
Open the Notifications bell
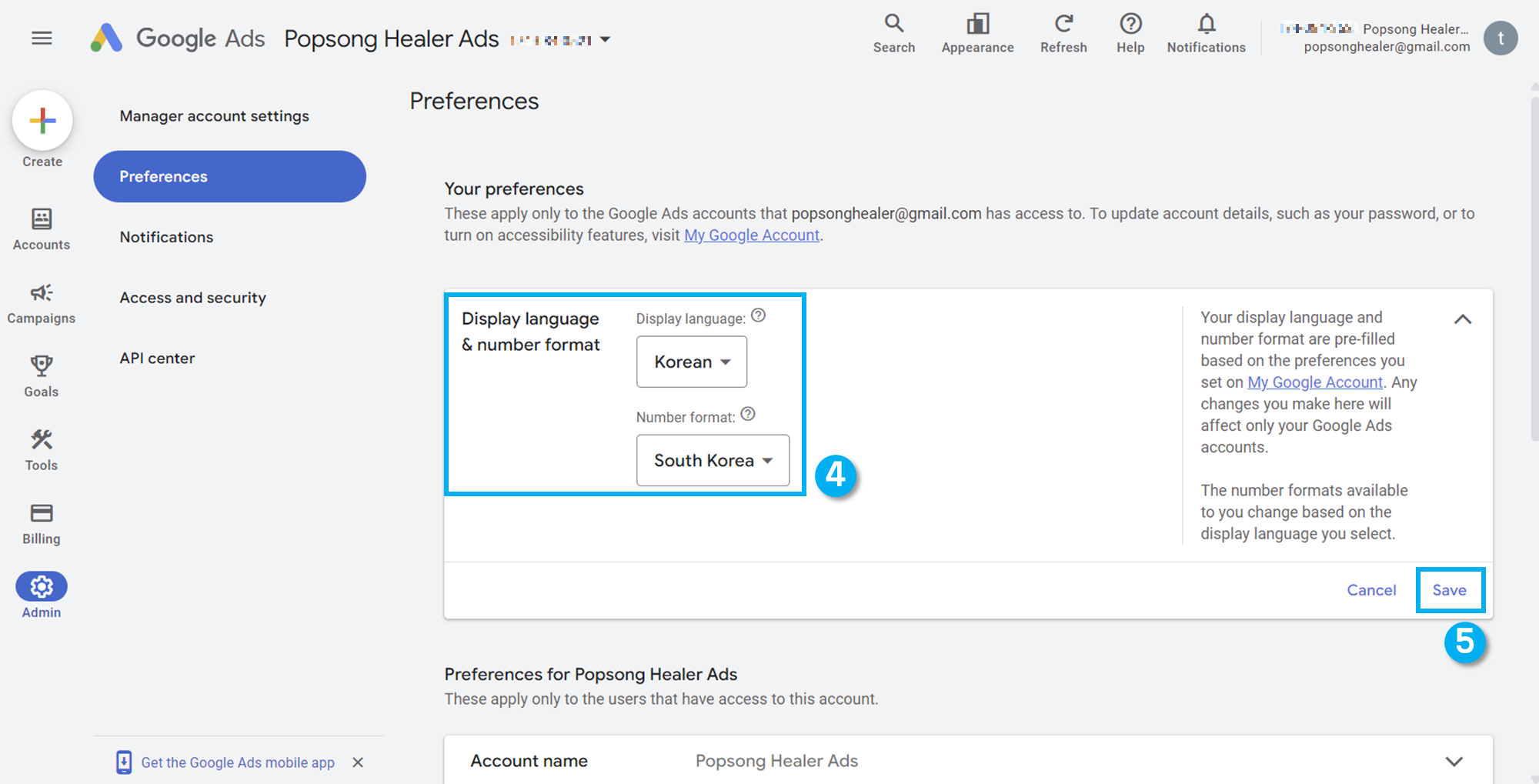[1206, 34]
